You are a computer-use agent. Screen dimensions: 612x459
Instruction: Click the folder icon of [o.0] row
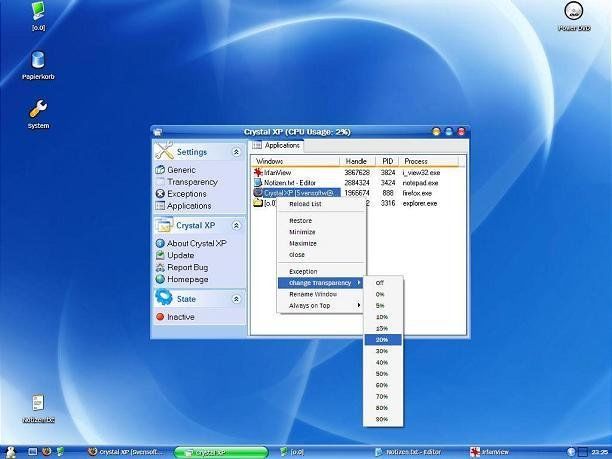(x=258, y=203)
